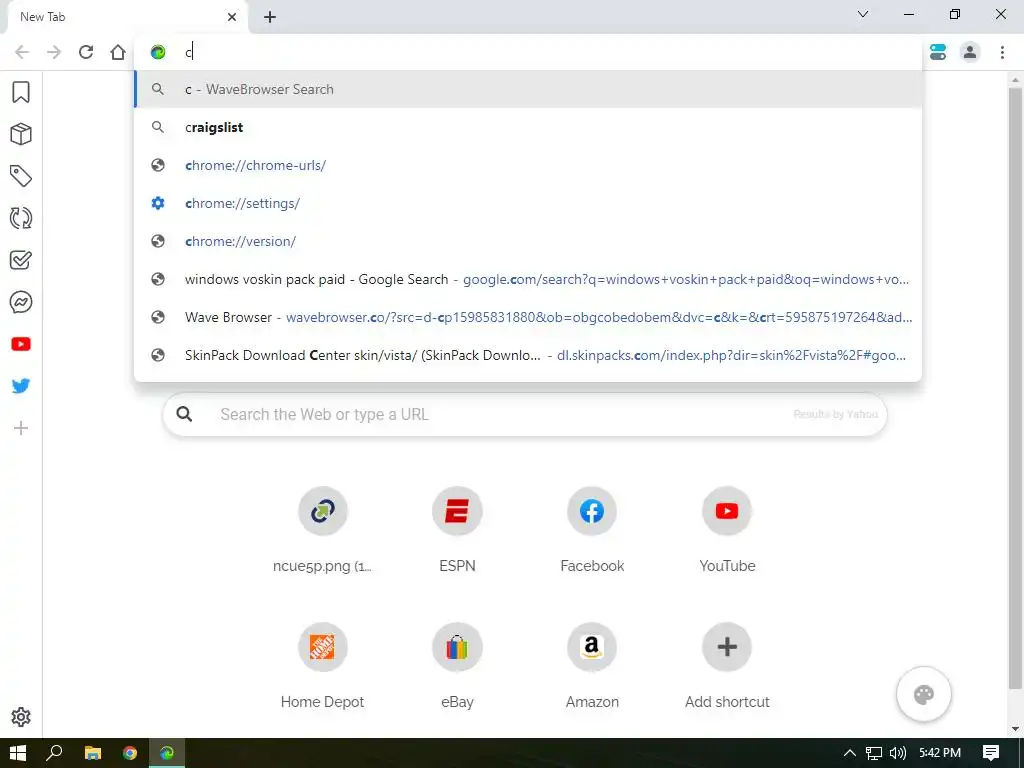Image resolution: width=1024 pixels, height=768 pixels.
Task: Show hidden system tray icons
Action: pyautogui.click(x=850, y=753)
